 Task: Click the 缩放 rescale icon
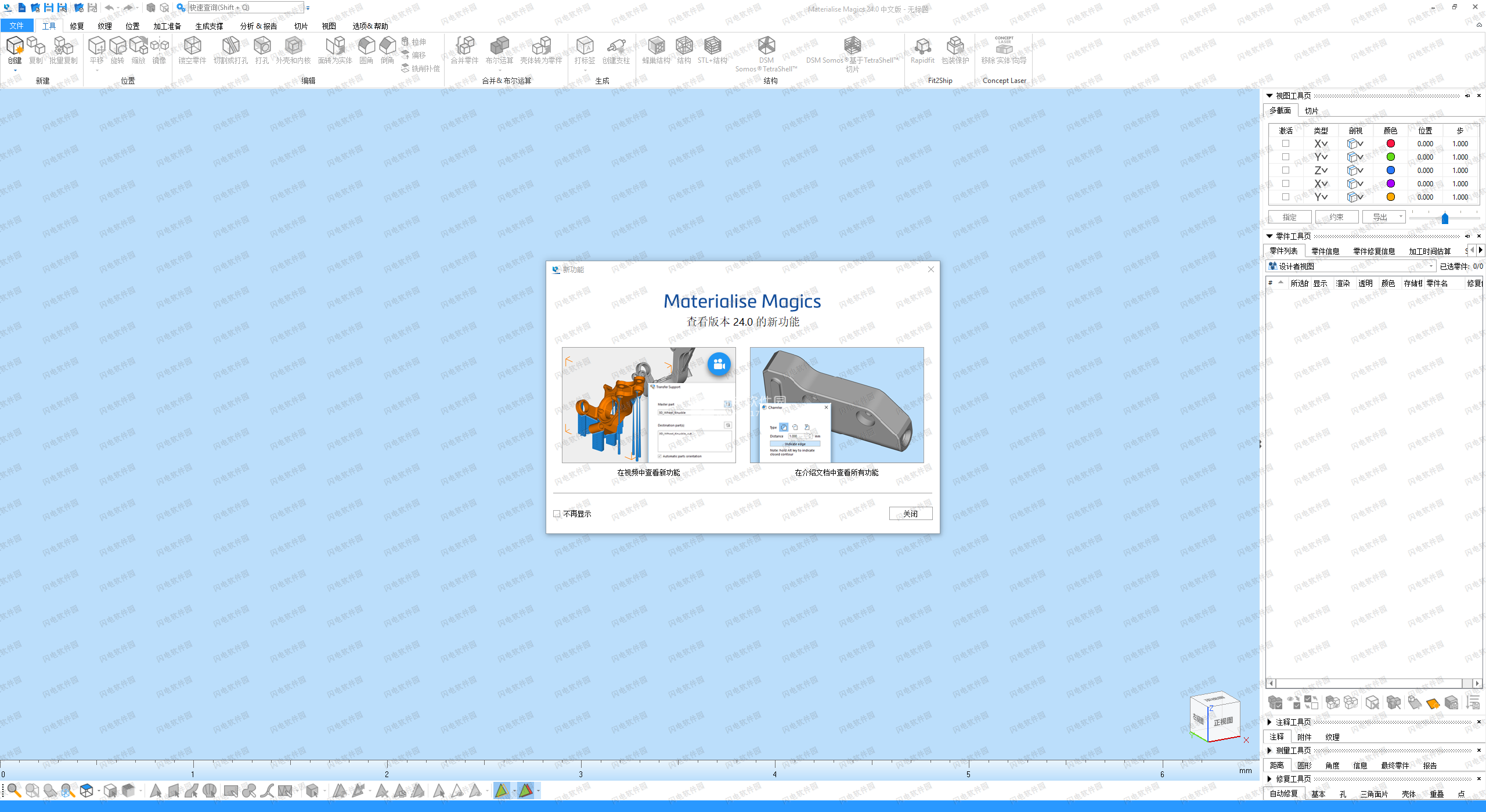point(138,50)
